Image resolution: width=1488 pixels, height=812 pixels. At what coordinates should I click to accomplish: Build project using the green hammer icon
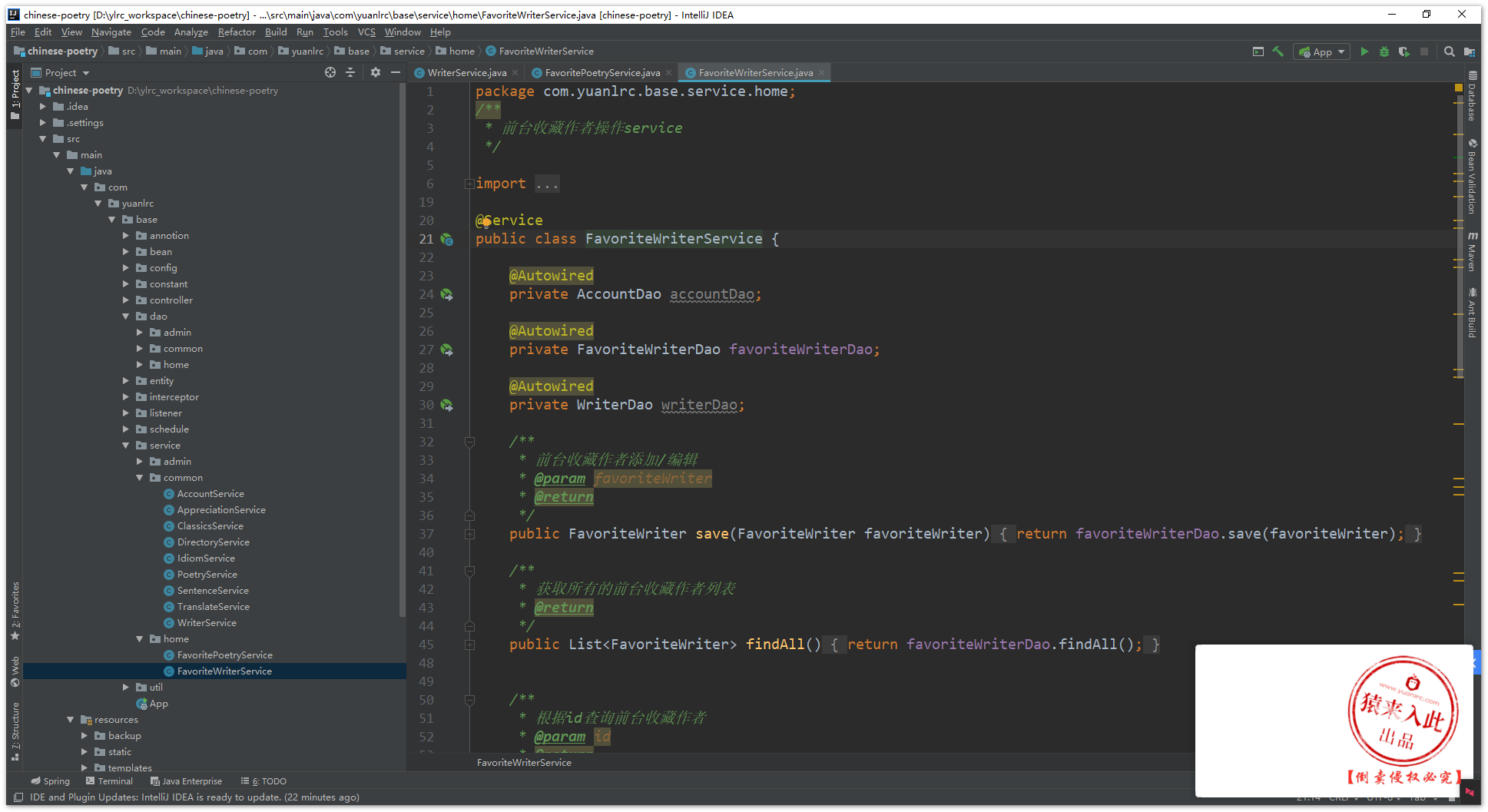[x=1278, y=51]
